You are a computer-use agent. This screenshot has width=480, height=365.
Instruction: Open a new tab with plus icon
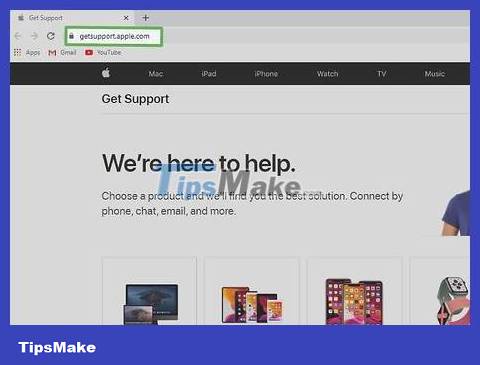tap(146, 18)
